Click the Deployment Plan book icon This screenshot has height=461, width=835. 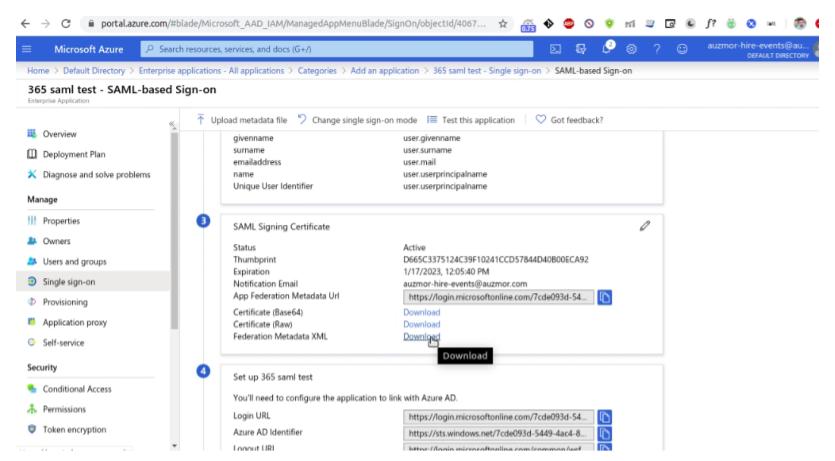(x=32, y=154)
